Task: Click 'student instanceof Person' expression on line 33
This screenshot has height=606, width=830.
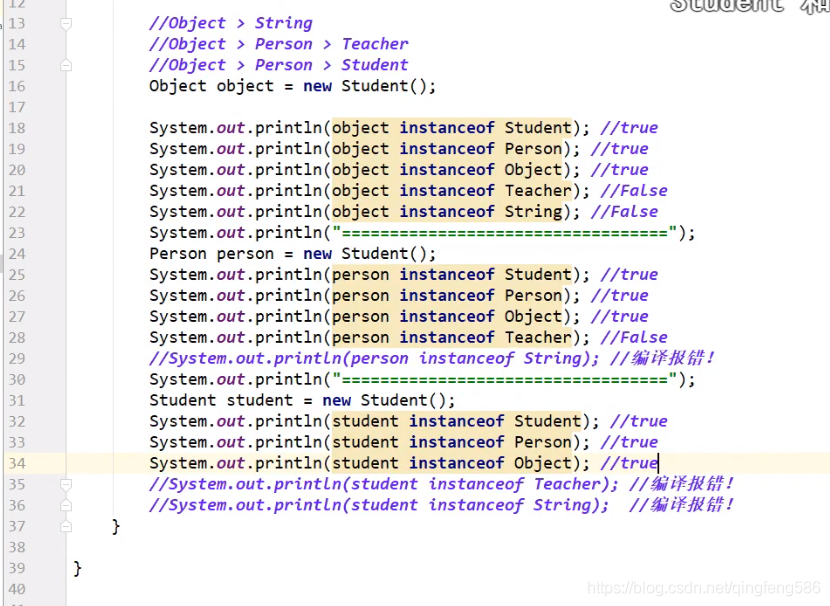Action: pyautogui.click(x=452, y=442)
